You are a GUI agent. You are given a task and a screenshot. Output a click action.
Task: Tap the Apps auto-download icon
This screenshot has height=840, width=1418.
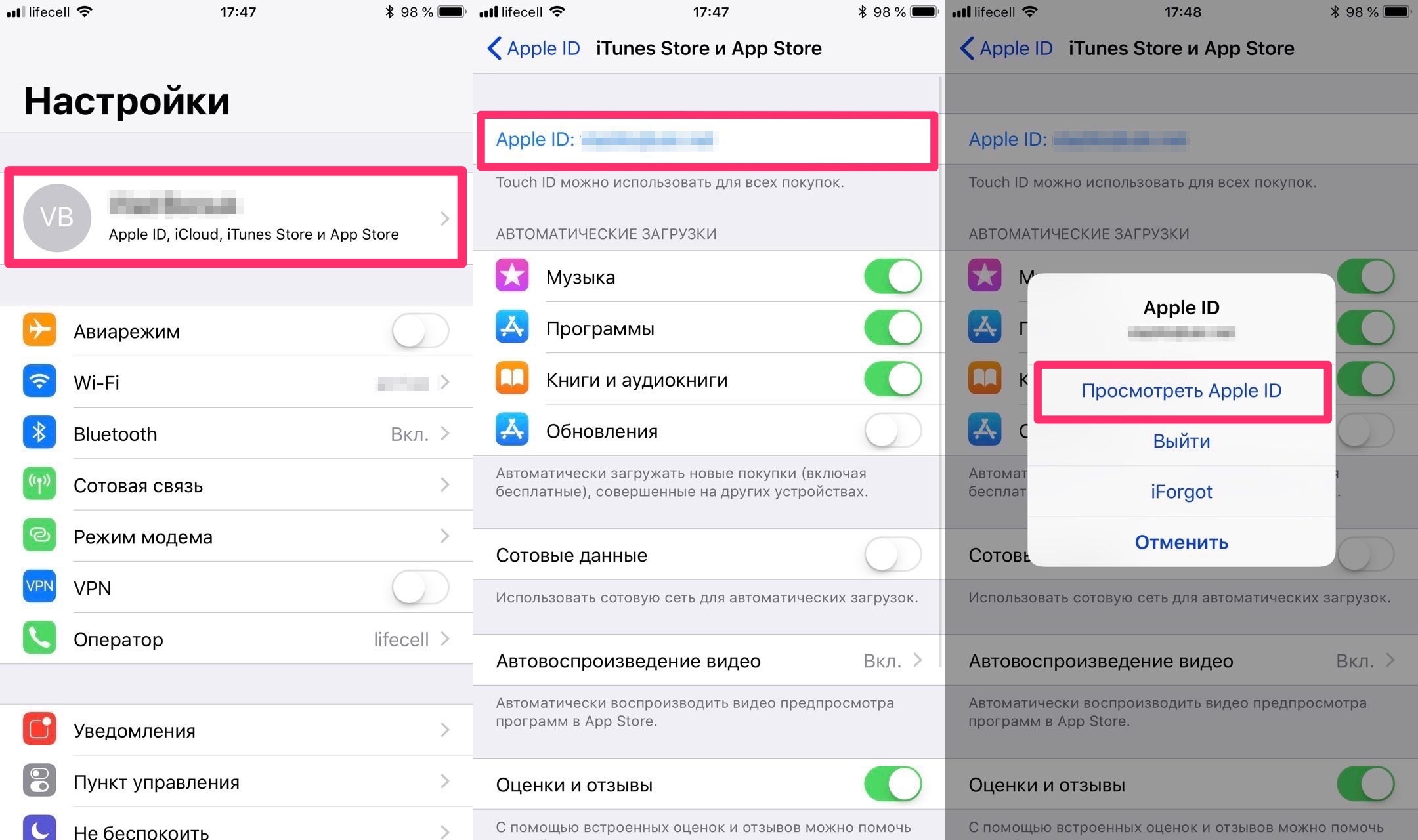click(x=511, y=327)
